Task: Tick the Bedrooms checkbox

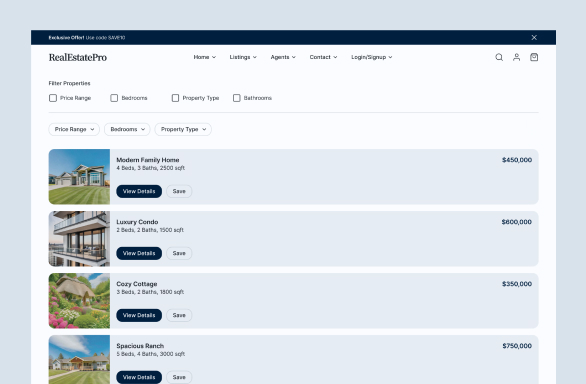Action: point(114,98)
